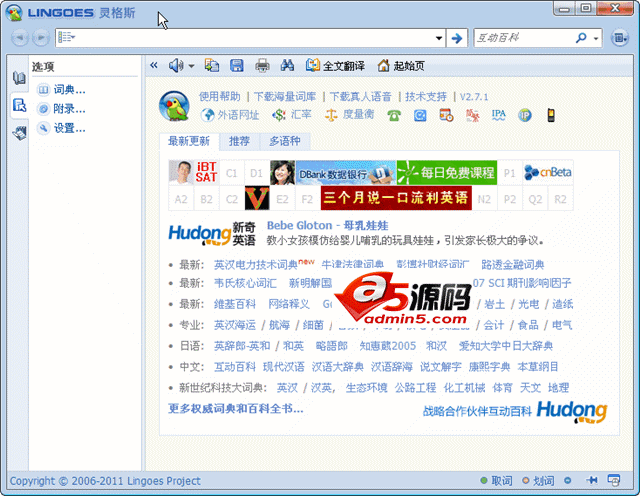The image size is (640, 496).
Task: Click 更多权威词典和百科全书... link
Action: [x=236, y=409]
